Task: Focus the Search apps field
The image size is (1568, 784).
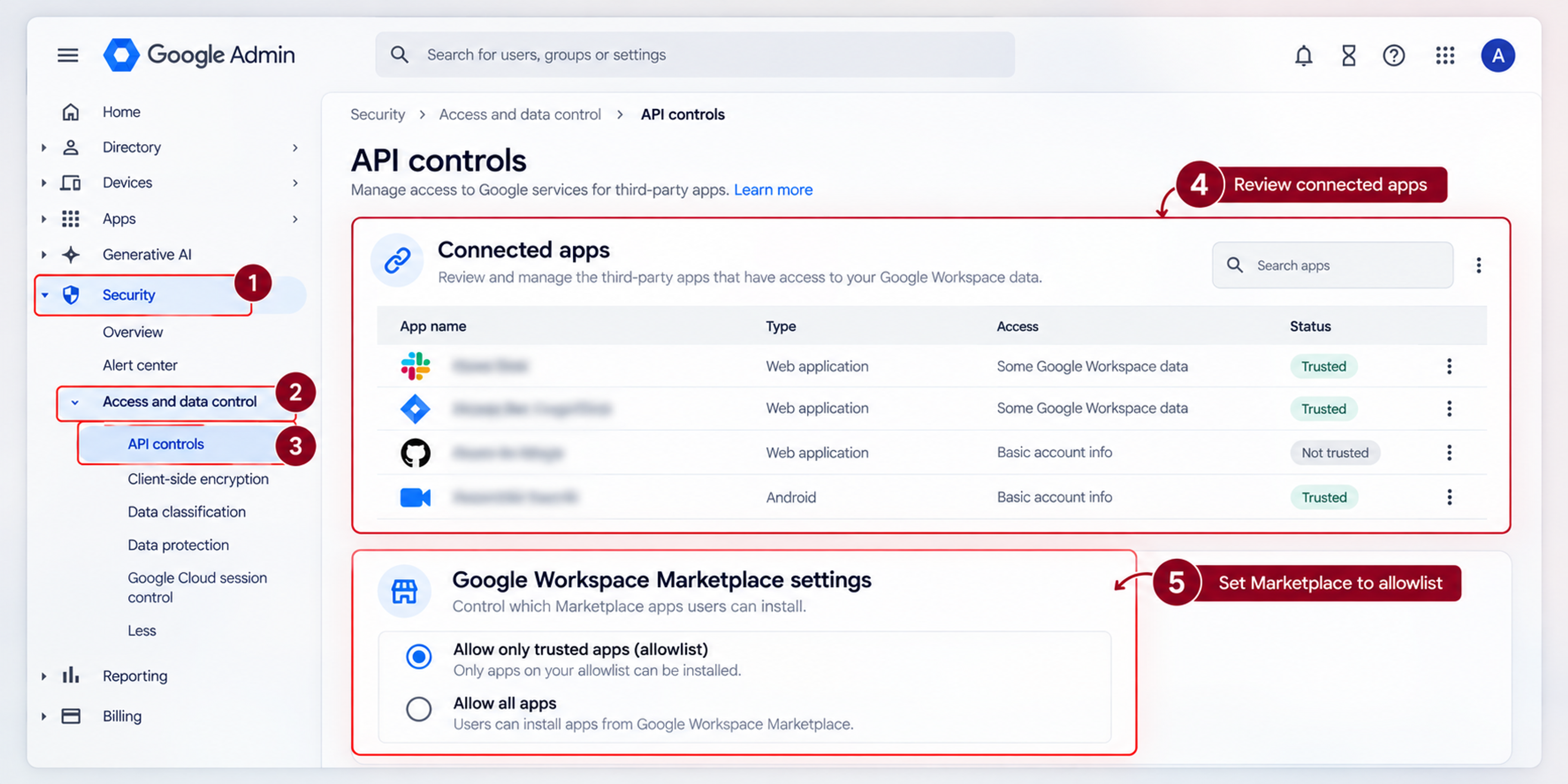Action: (x=1332, y=265)
